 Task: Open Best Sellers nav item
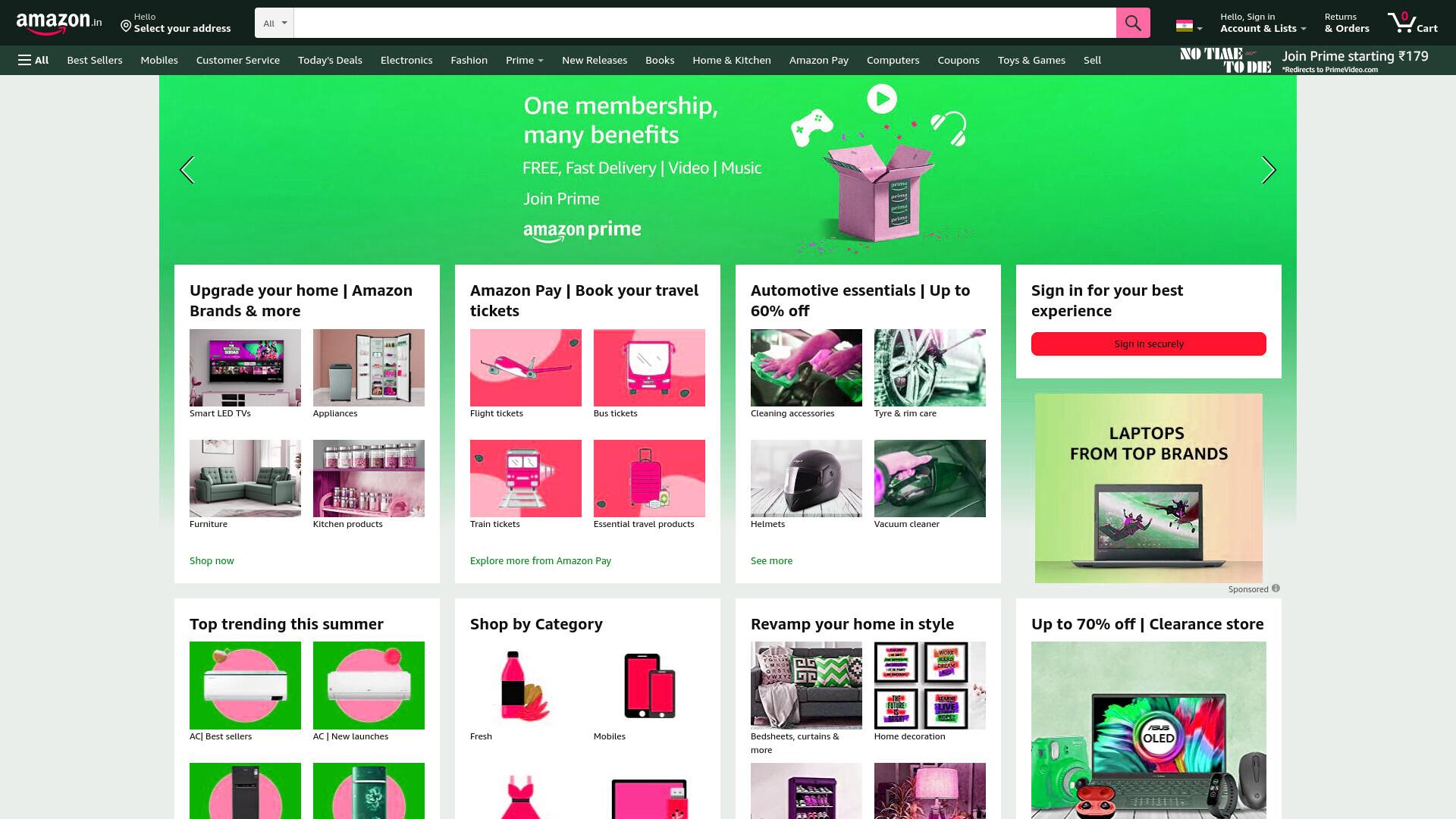95,60
